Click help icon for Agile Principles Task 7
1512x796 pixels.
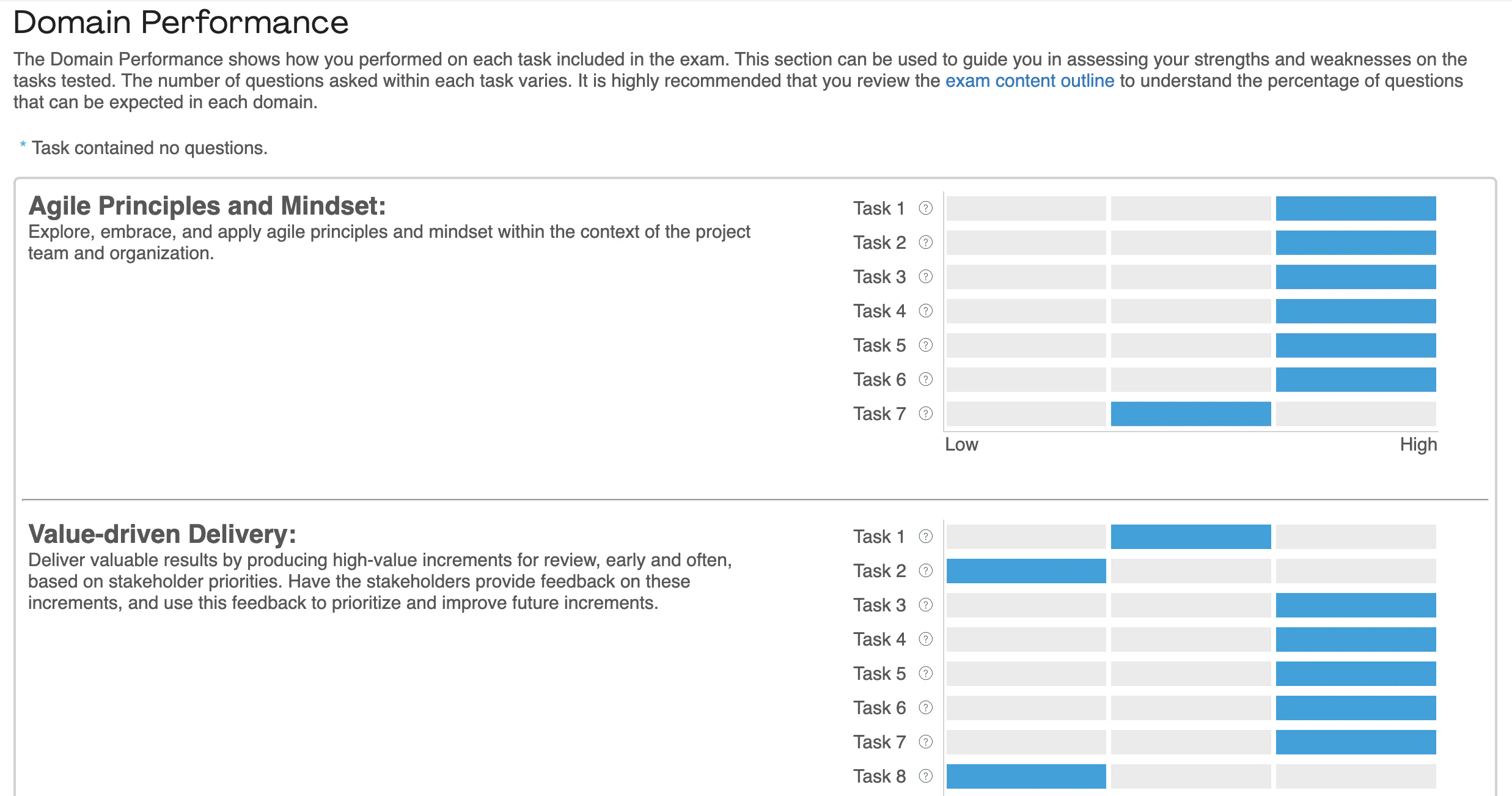pos(926,414)
